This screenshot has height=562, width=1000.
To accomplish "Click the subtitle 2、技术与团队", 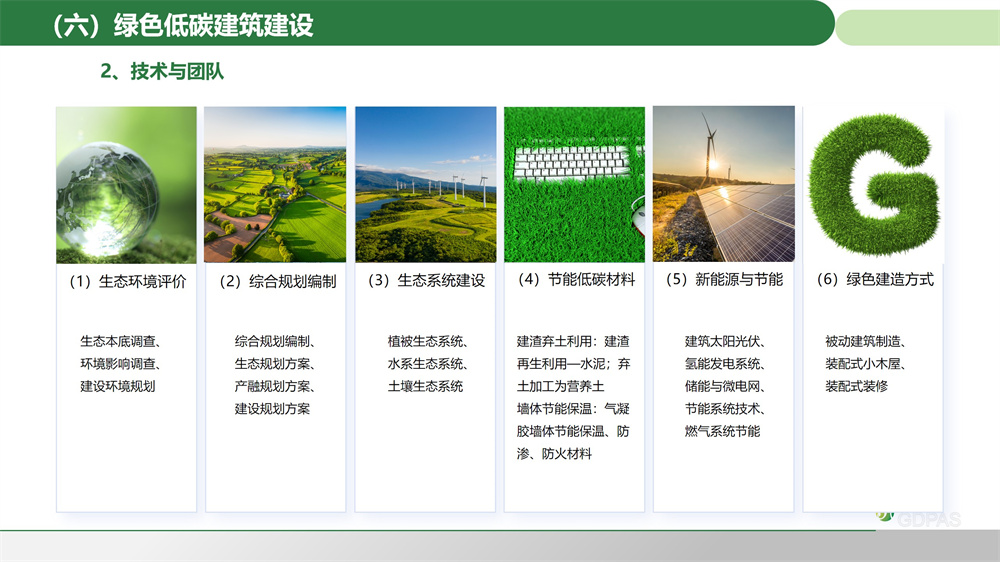I will point(161,71).
